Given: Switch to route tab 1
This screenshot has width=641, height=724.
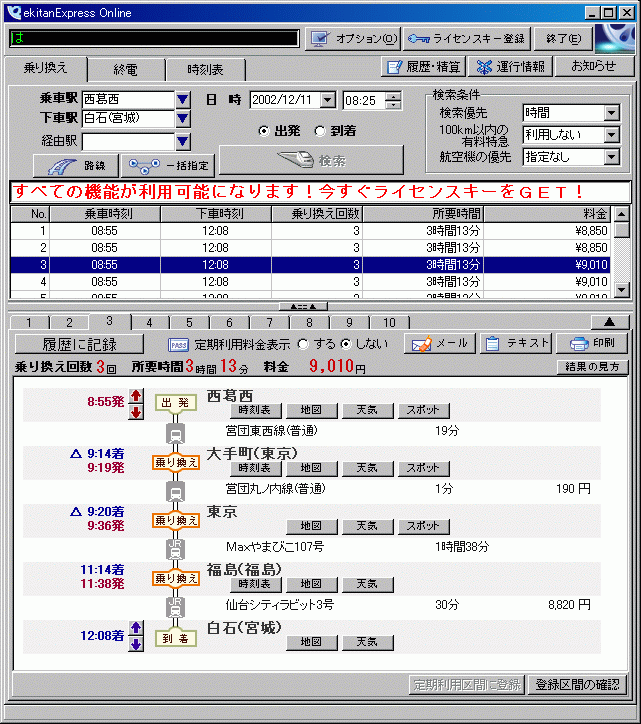Looking at the screenshot, I should click(29, 322).
